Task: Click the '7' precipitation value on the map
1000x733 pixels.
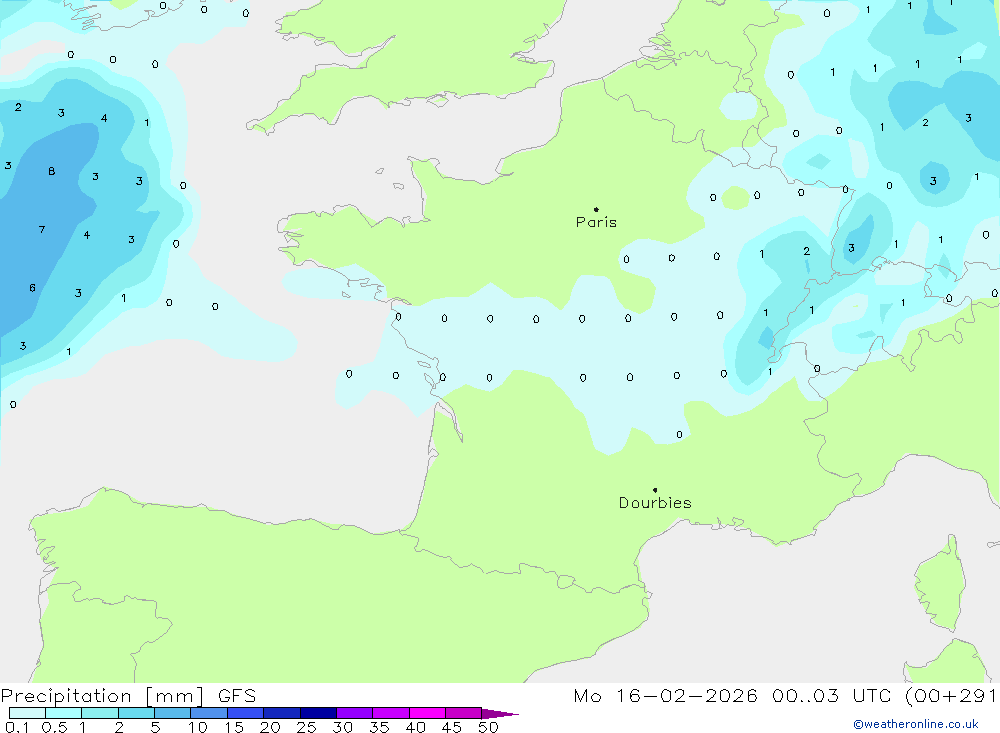Action: pyautogui.click(x=42, y=229)
